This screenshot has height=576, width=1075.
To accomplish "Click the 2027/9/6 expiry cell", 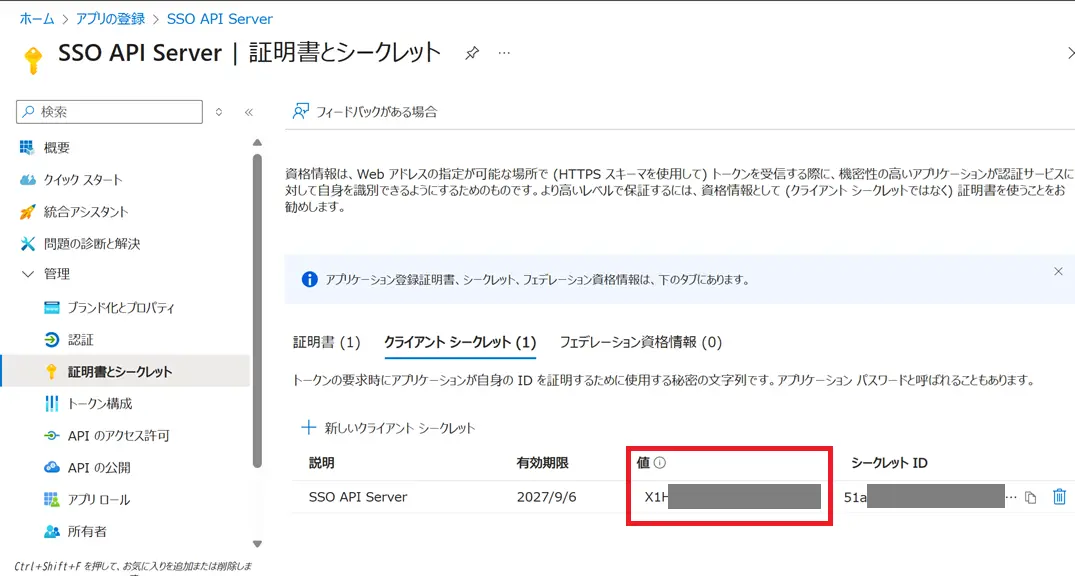I will (x=546, y=497).
